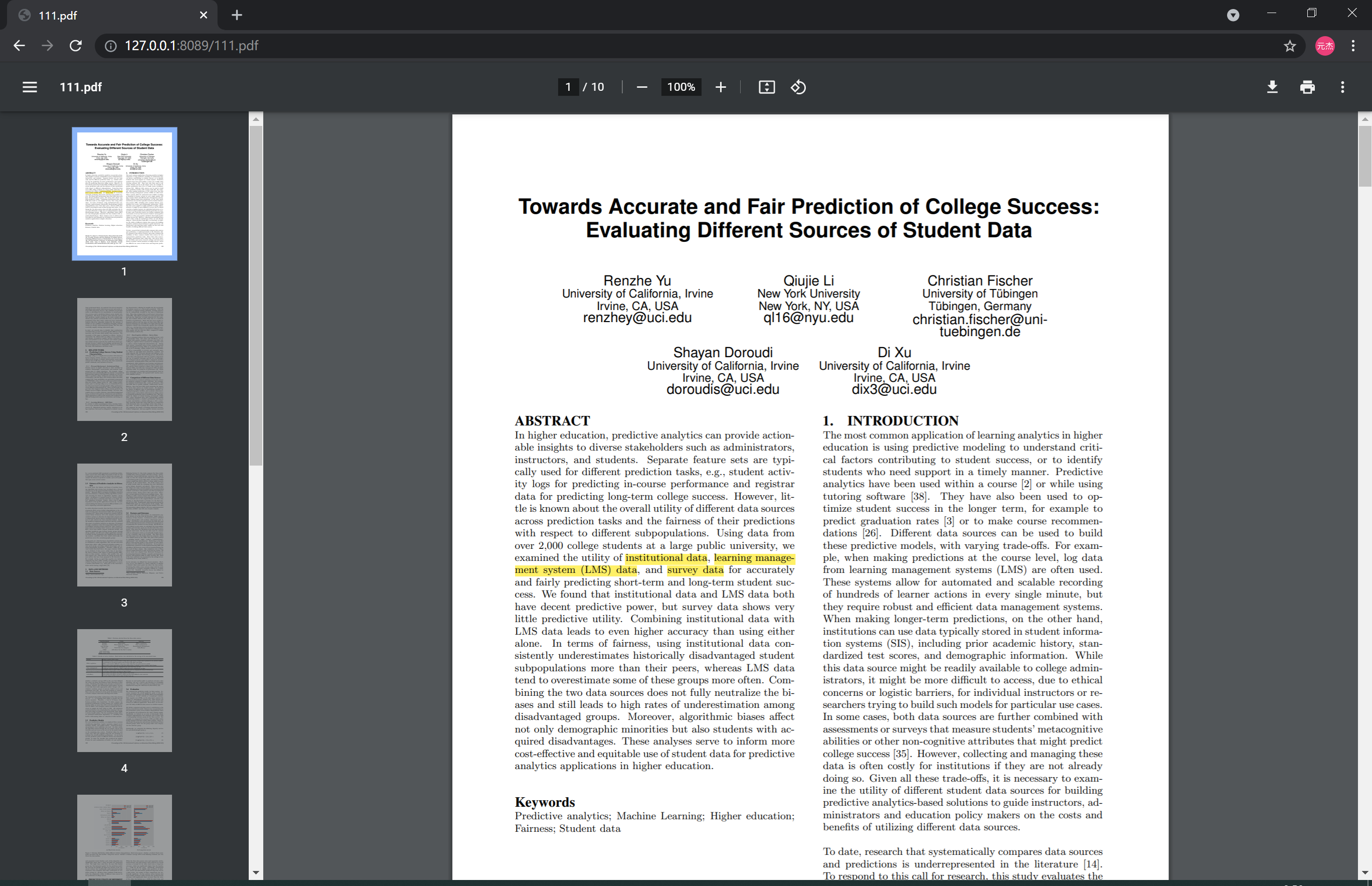Click the 100% zoom level field
This screenshot has height=886, width=1372.
(681, 87)
